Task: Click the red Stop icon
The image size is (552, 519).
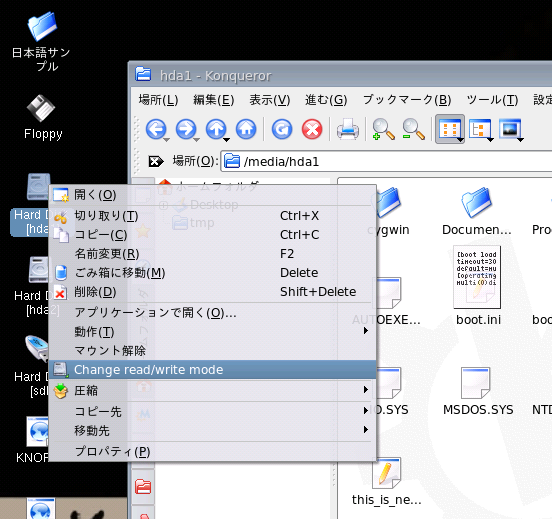Action: (x=312, y=129)
